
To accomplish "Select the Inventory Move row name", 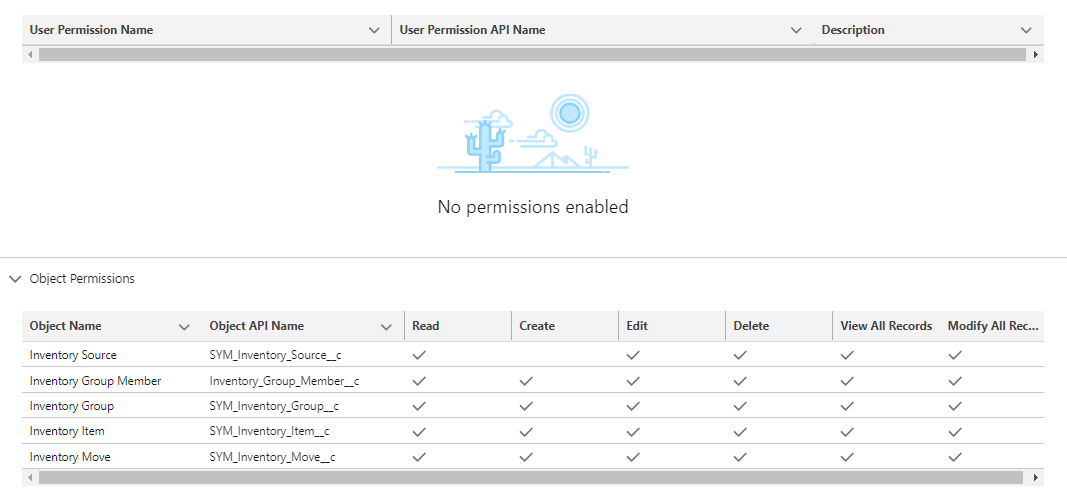I will pyautogui.click(x=70, y=457).
